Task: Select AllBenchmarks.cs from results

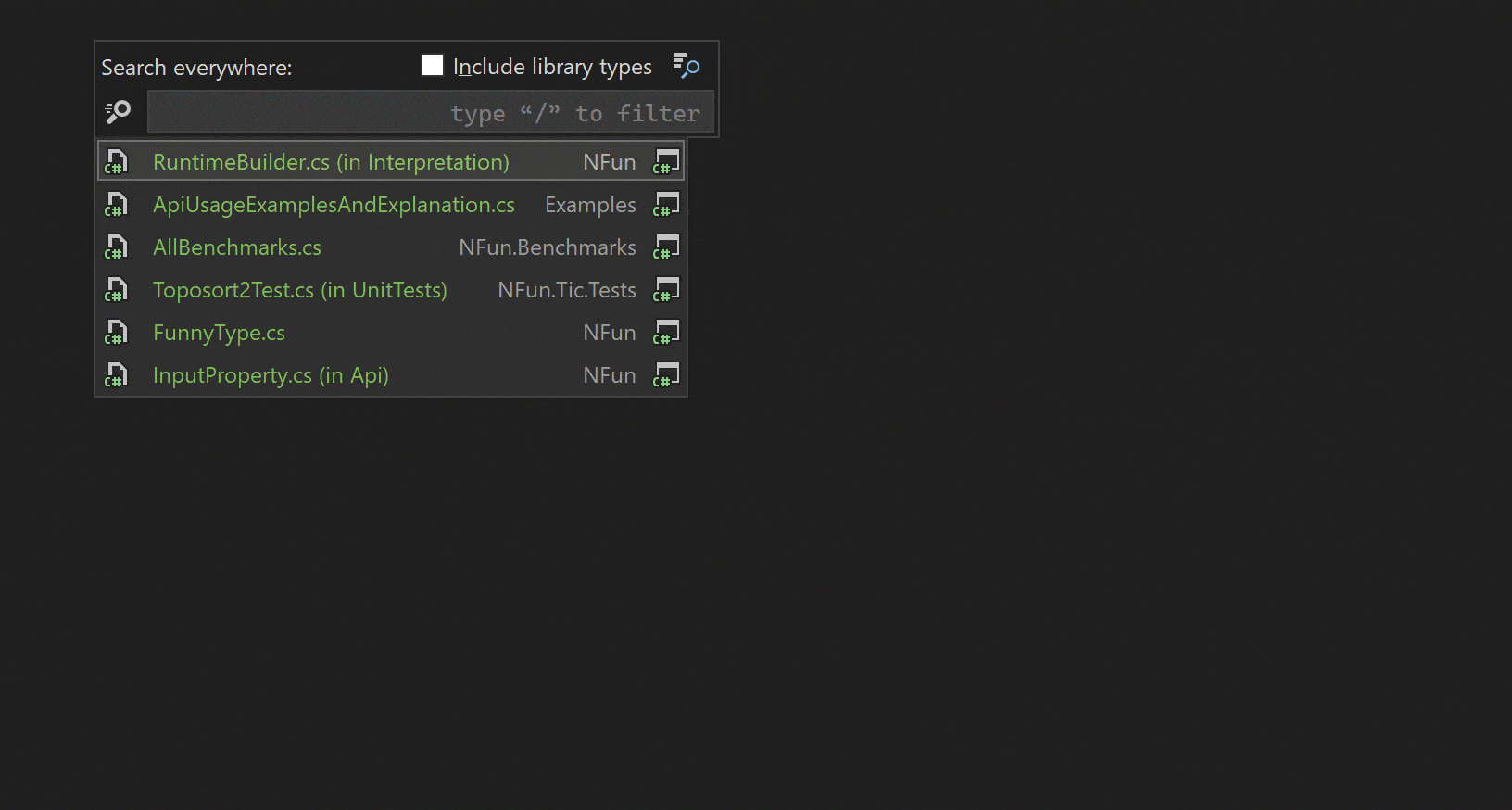Action: (391, 247)
